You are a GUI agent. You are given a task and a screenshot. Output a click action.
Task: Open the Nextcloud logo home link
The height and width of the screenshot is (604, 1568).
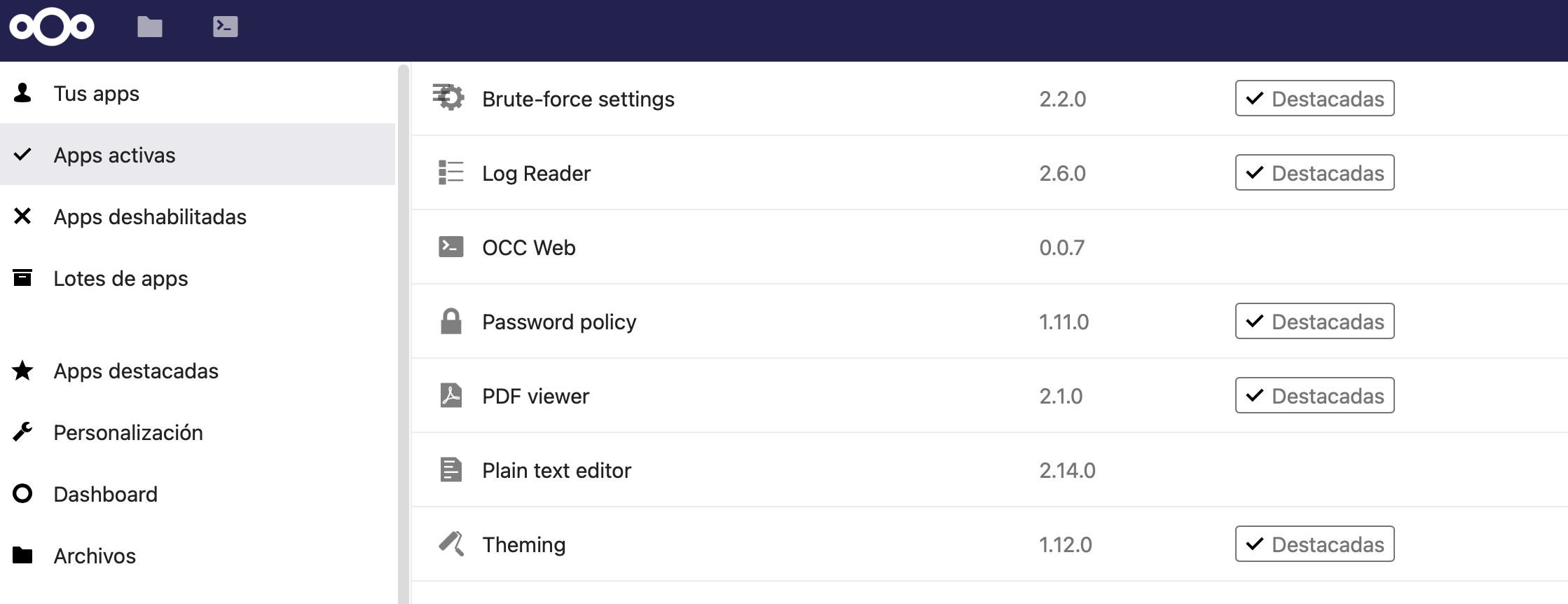tap(52, 27)
